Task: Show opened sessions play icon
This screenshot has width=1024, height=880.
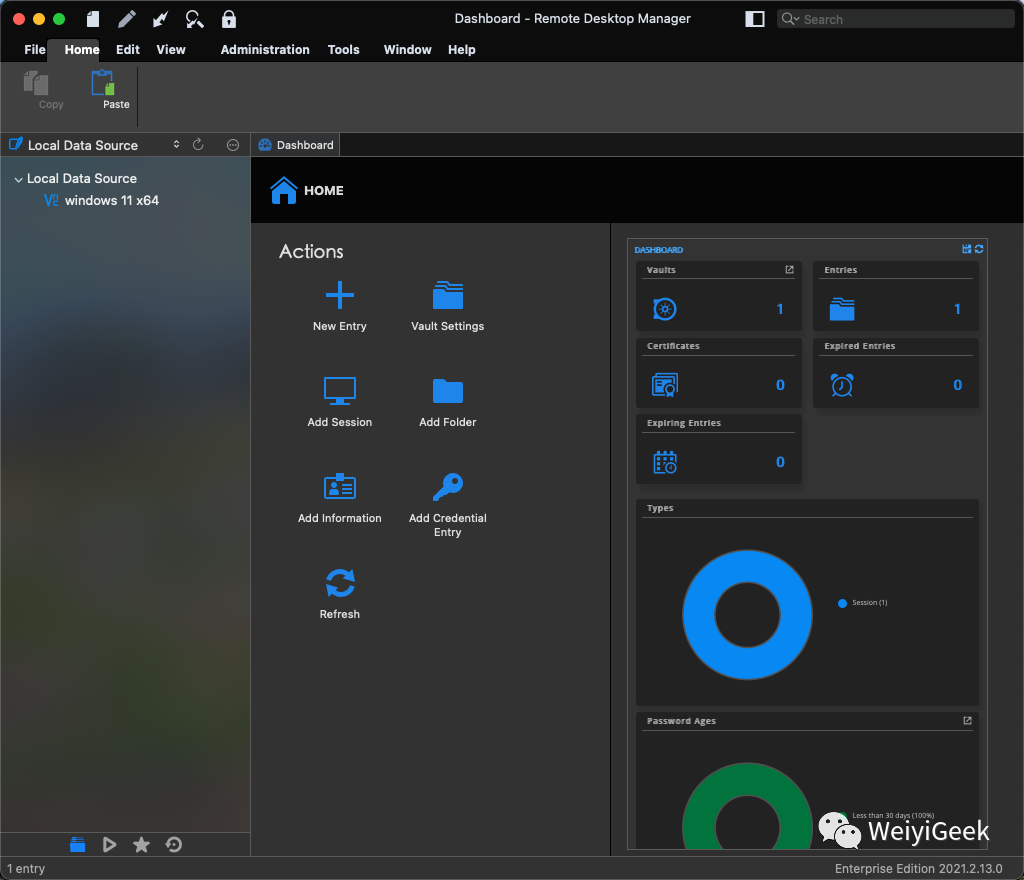Action: (109, 845)
